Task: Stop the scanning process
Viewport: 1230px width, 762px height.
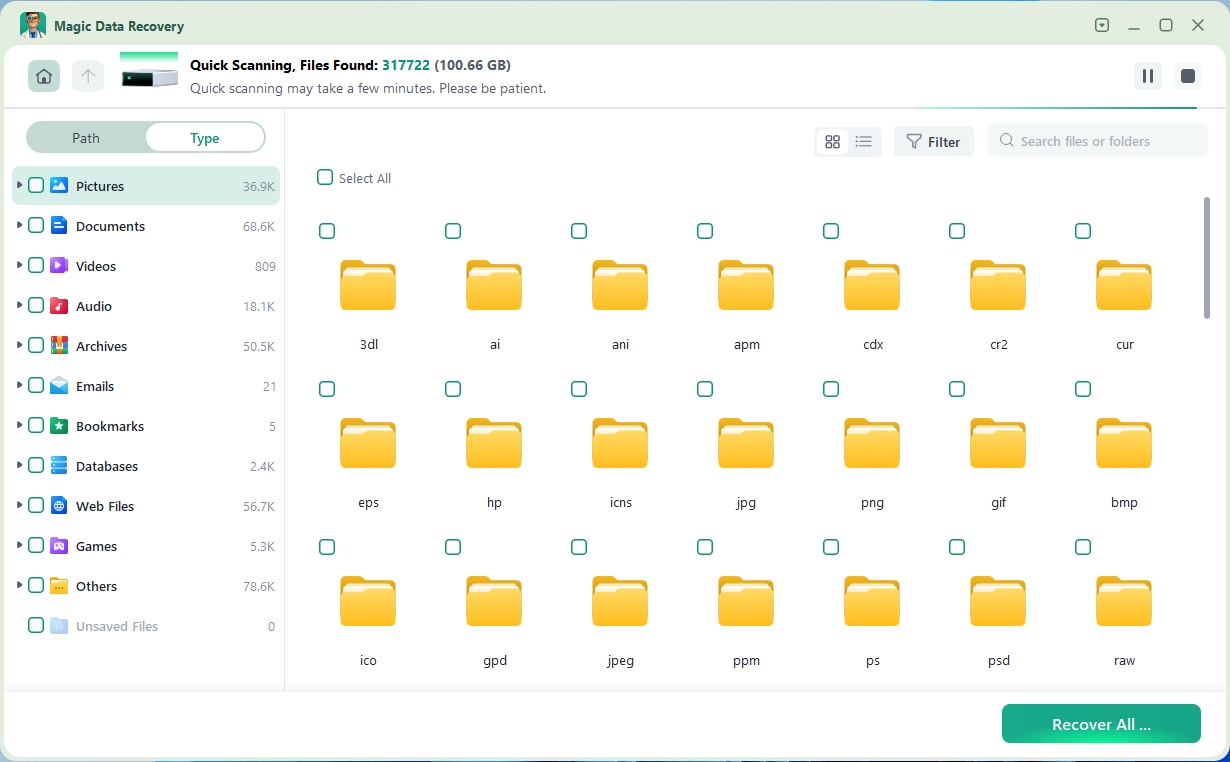Action: (x=1188, y=76)
